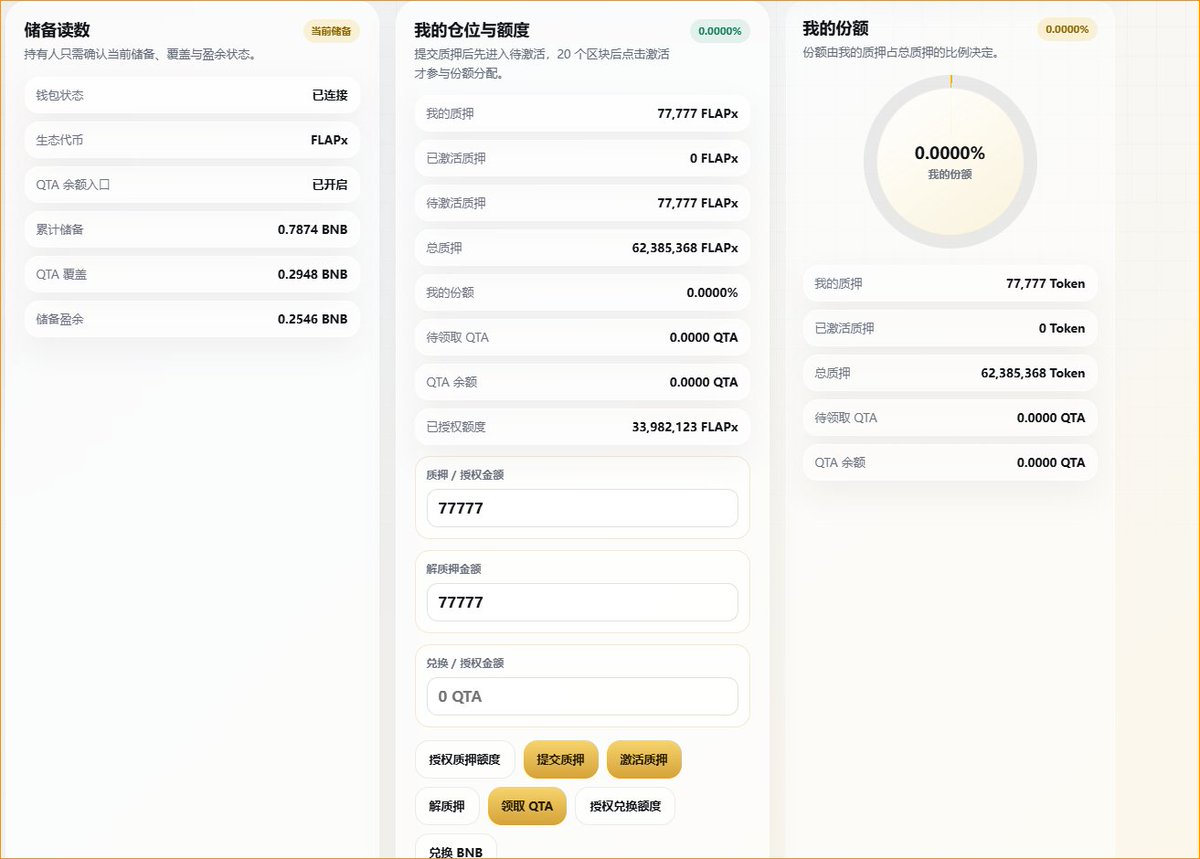Click the 生态代币 FLAPx row

tap(192, 140)
